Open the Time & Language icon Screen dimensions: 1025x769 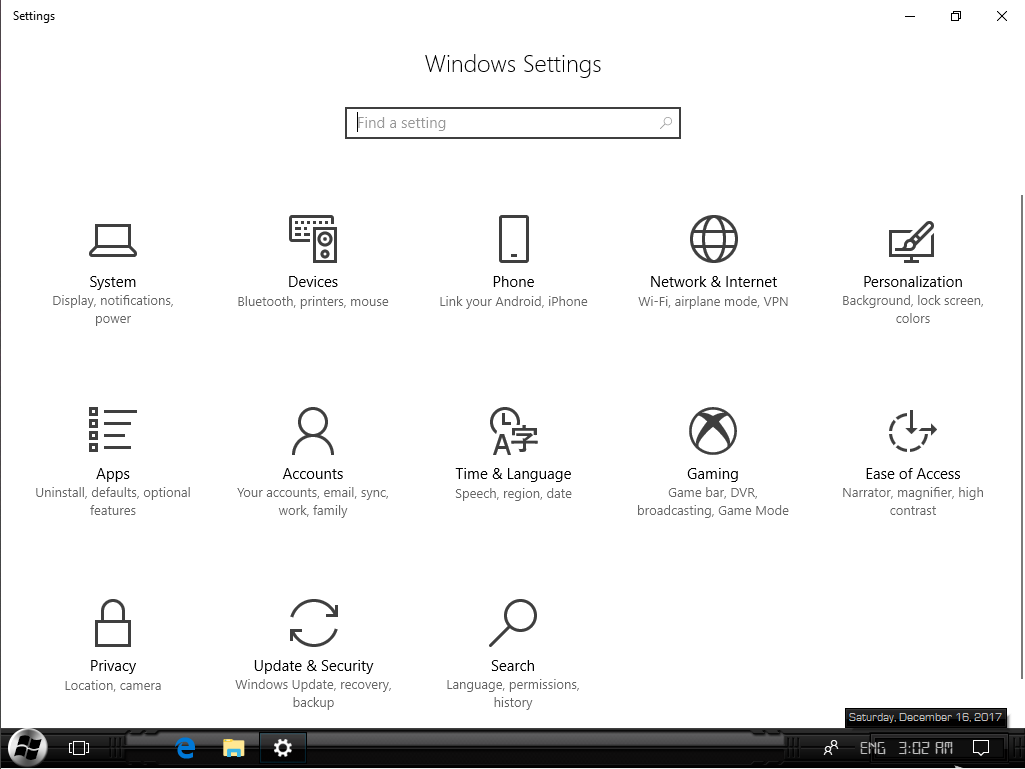(514, 431)
